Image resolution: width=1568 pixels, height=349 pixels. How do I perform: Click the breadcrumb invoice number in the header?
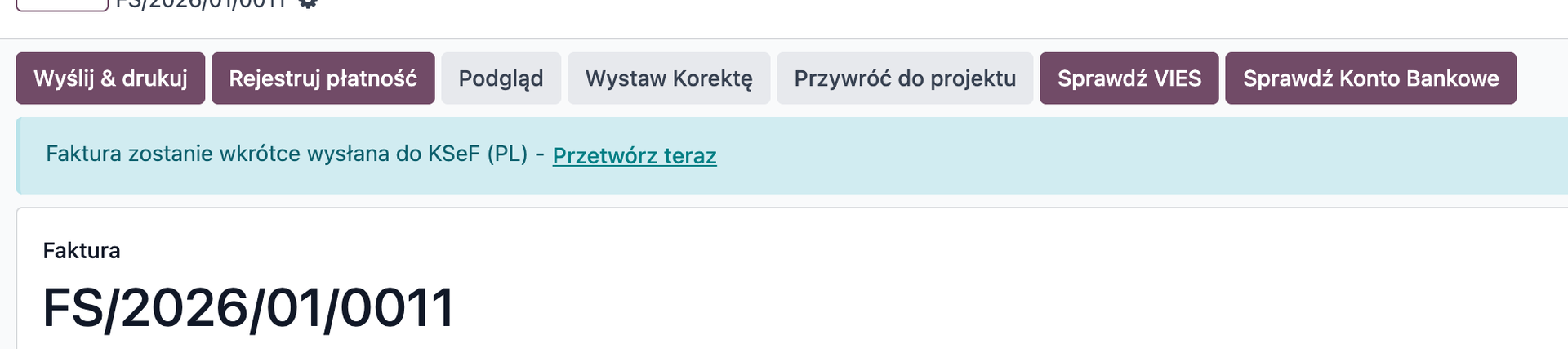[201, 4]
